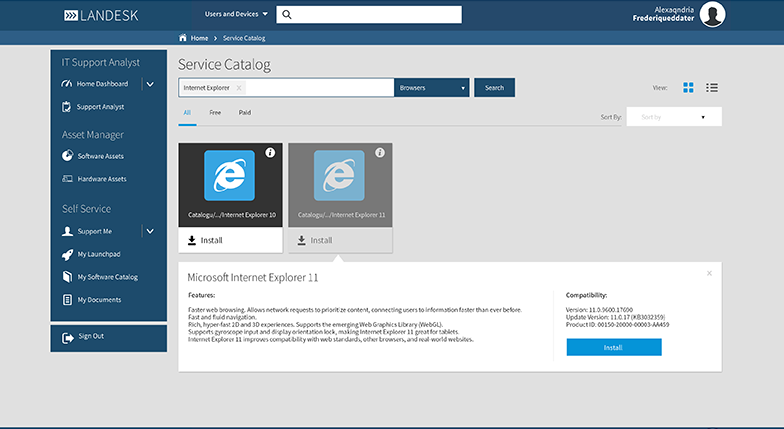The image size is (784, 429).
Task: Switch to list view icon
Action: (712, 88)
